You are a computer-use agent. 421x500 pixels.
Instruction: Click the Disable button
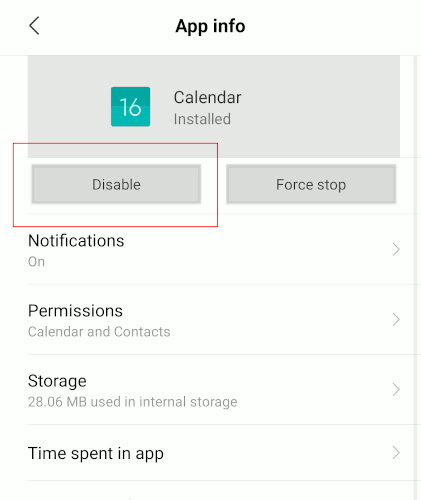tap(116, 184)
